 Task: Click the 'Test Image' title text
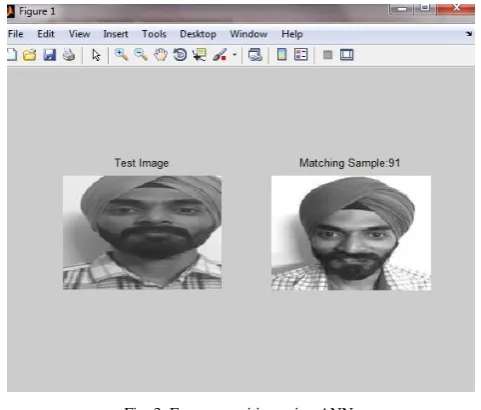pyautogui.click(x=142, y=163)
